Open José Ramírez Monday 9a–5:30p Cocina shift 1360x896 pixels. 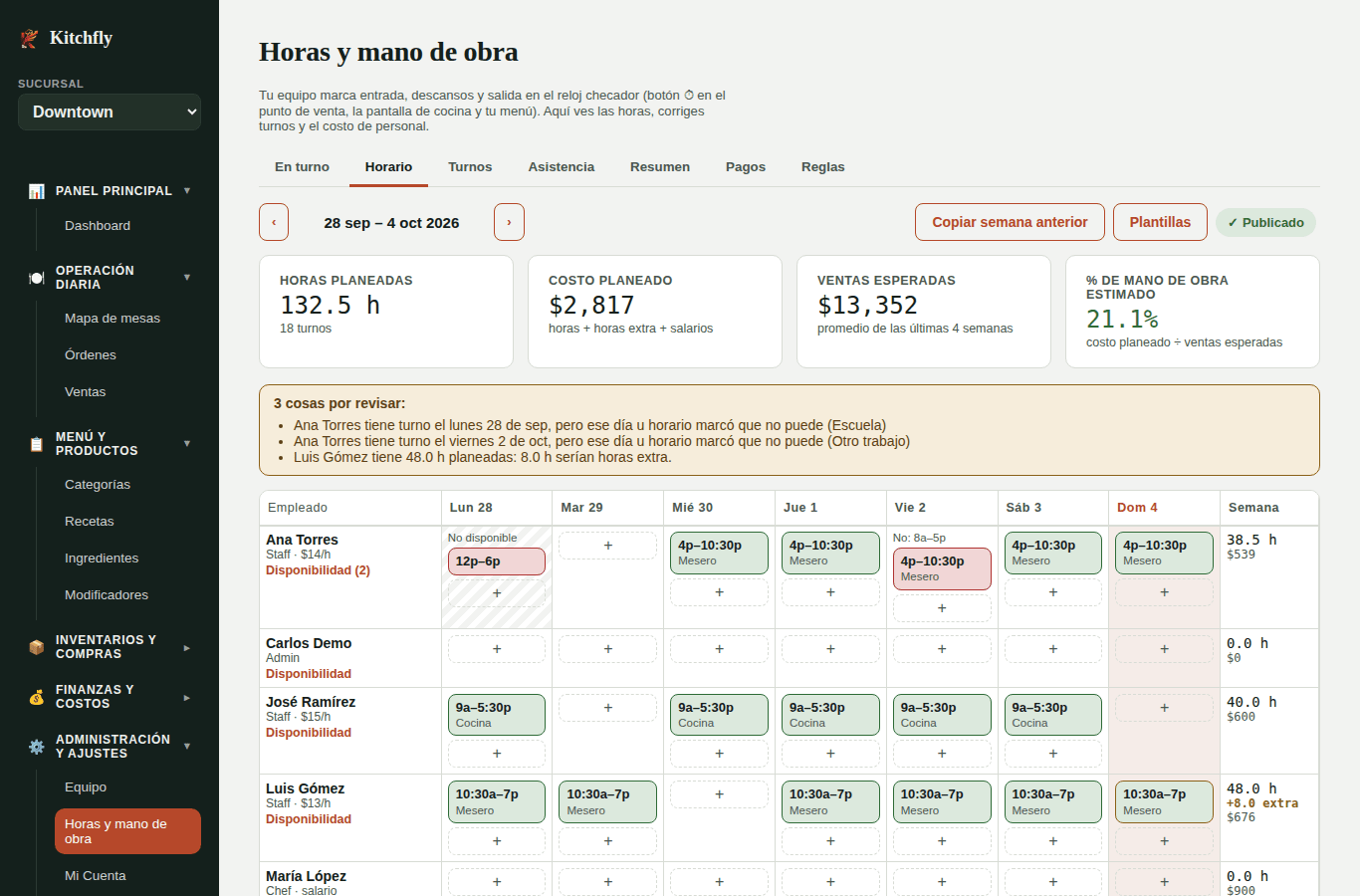click(x=497, y=715)
